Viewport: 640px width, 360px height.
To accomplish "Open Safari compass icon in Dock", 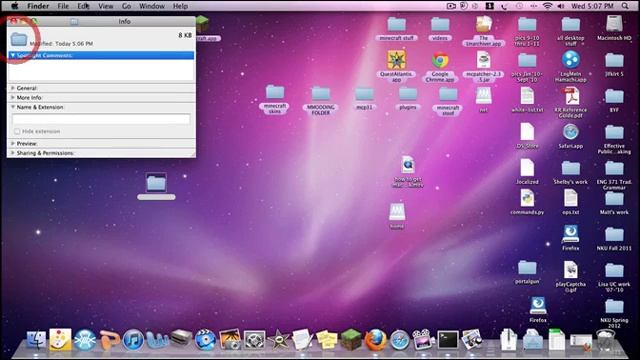I will [x=399, y=340].
